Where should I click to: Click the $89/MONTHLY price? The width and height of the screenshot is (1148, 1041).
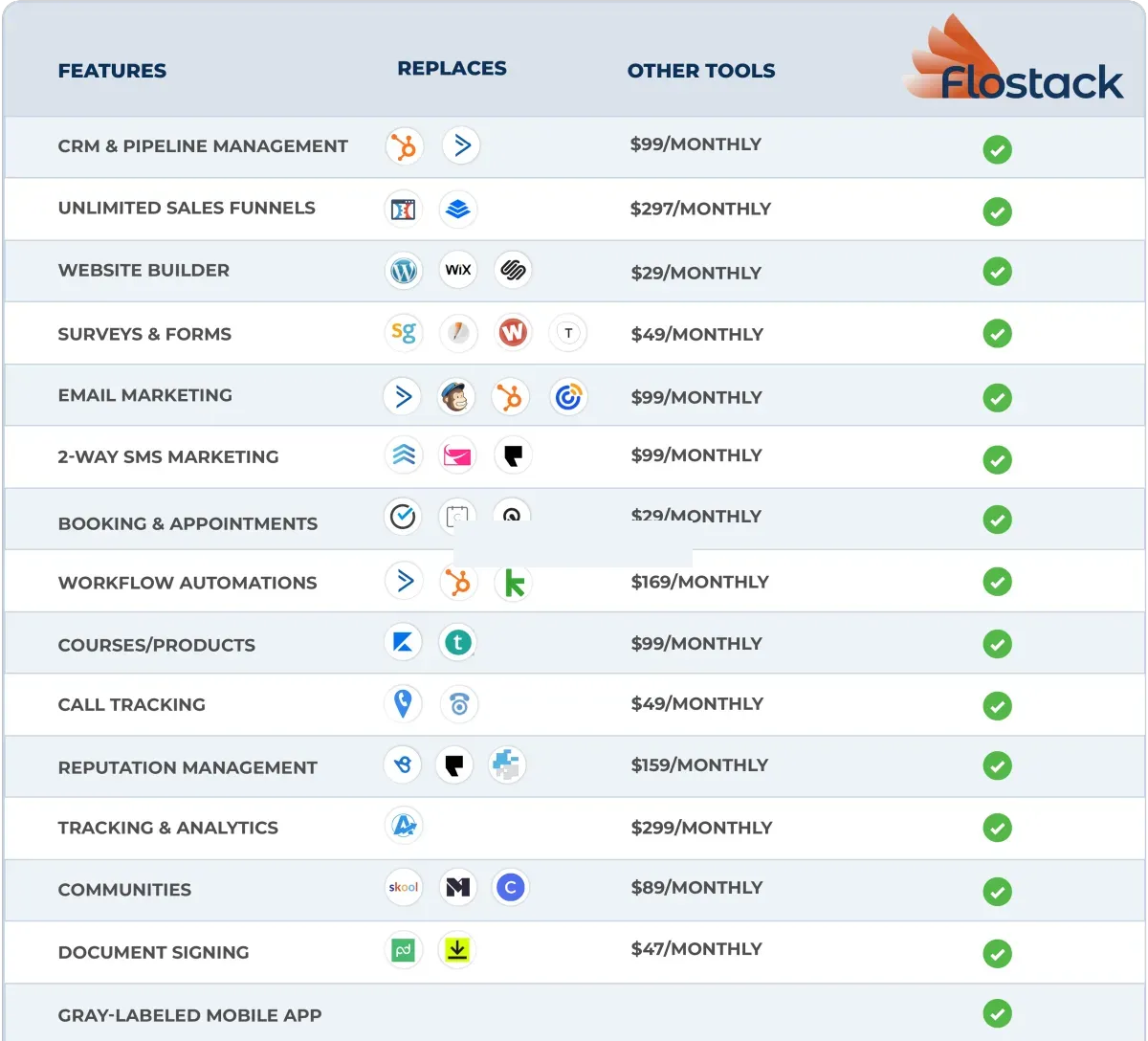pyautogui.click(x=696, y=887)
